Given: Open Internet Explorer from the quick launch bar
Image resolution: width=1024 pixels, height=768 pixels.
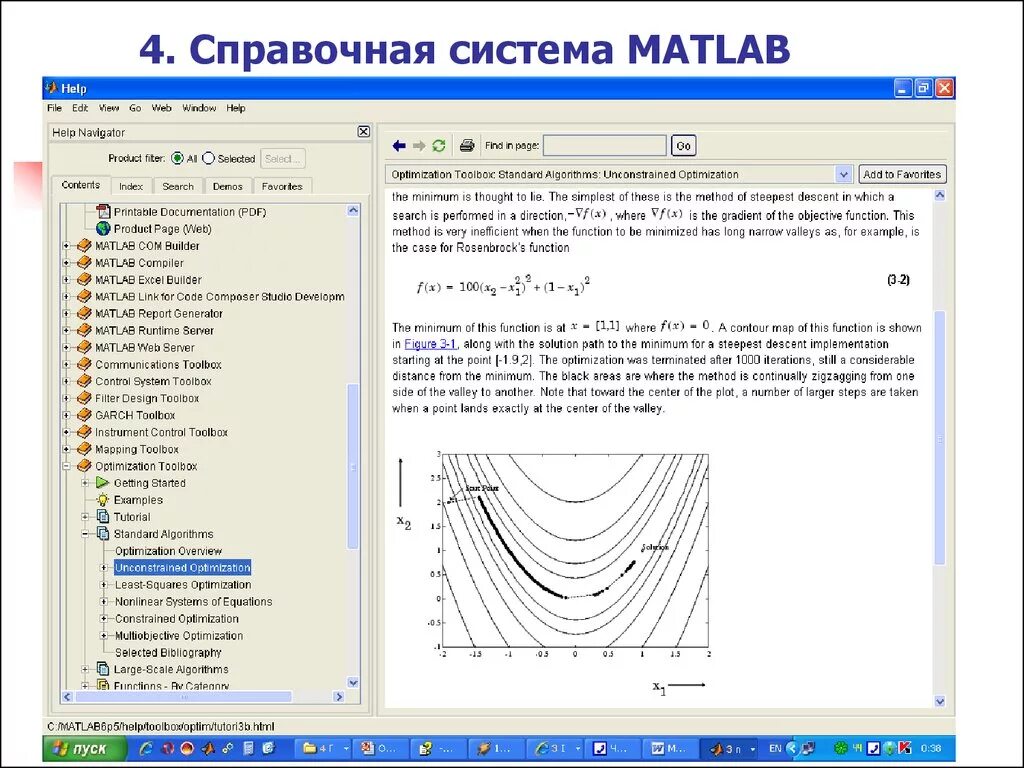Looking at the screenshot, I should click(146, 748).
